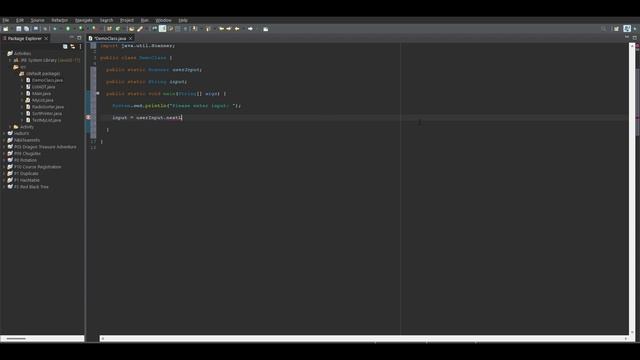Expand the P1 Red Black Tree project

point(4,187)
